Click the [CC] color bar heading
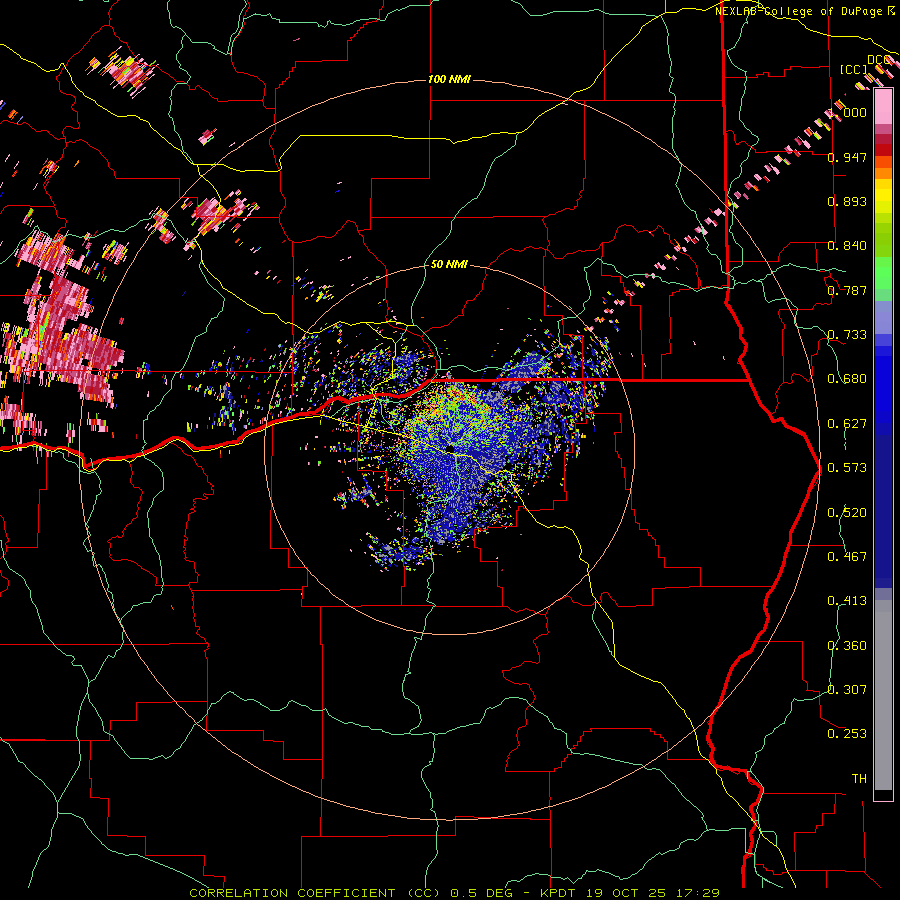This screenshot has height=900, width=900. 853,69
